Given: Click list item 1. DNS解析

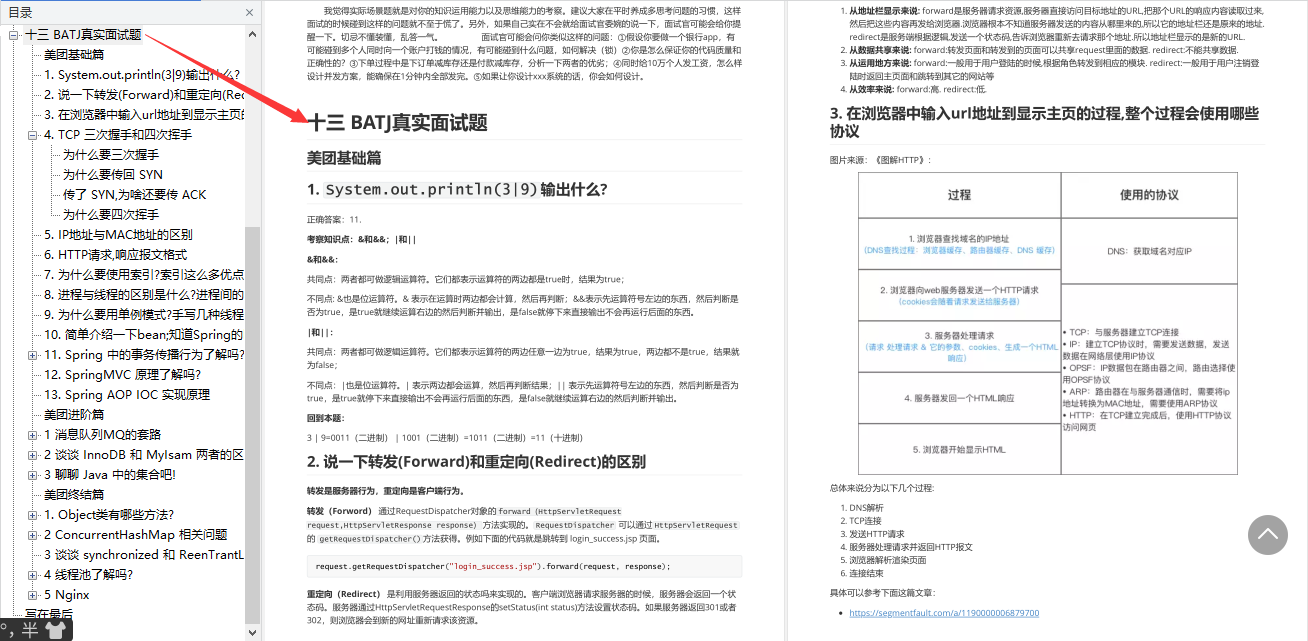Looking at the screenshot, I should [866, 508].
